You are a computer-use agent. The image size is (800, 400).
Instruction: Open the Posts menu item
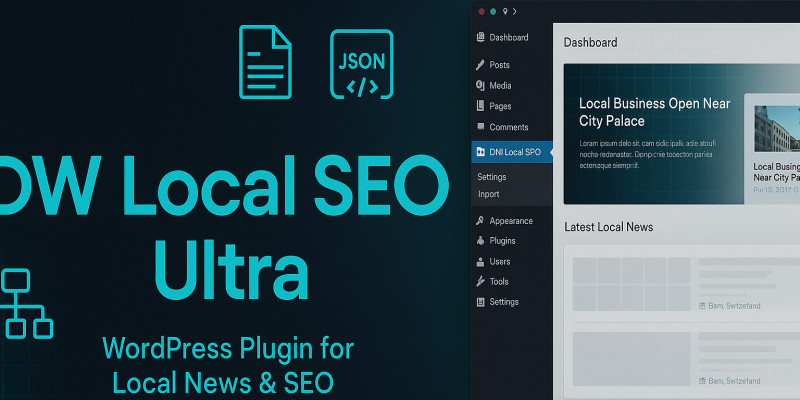point(499,65)
